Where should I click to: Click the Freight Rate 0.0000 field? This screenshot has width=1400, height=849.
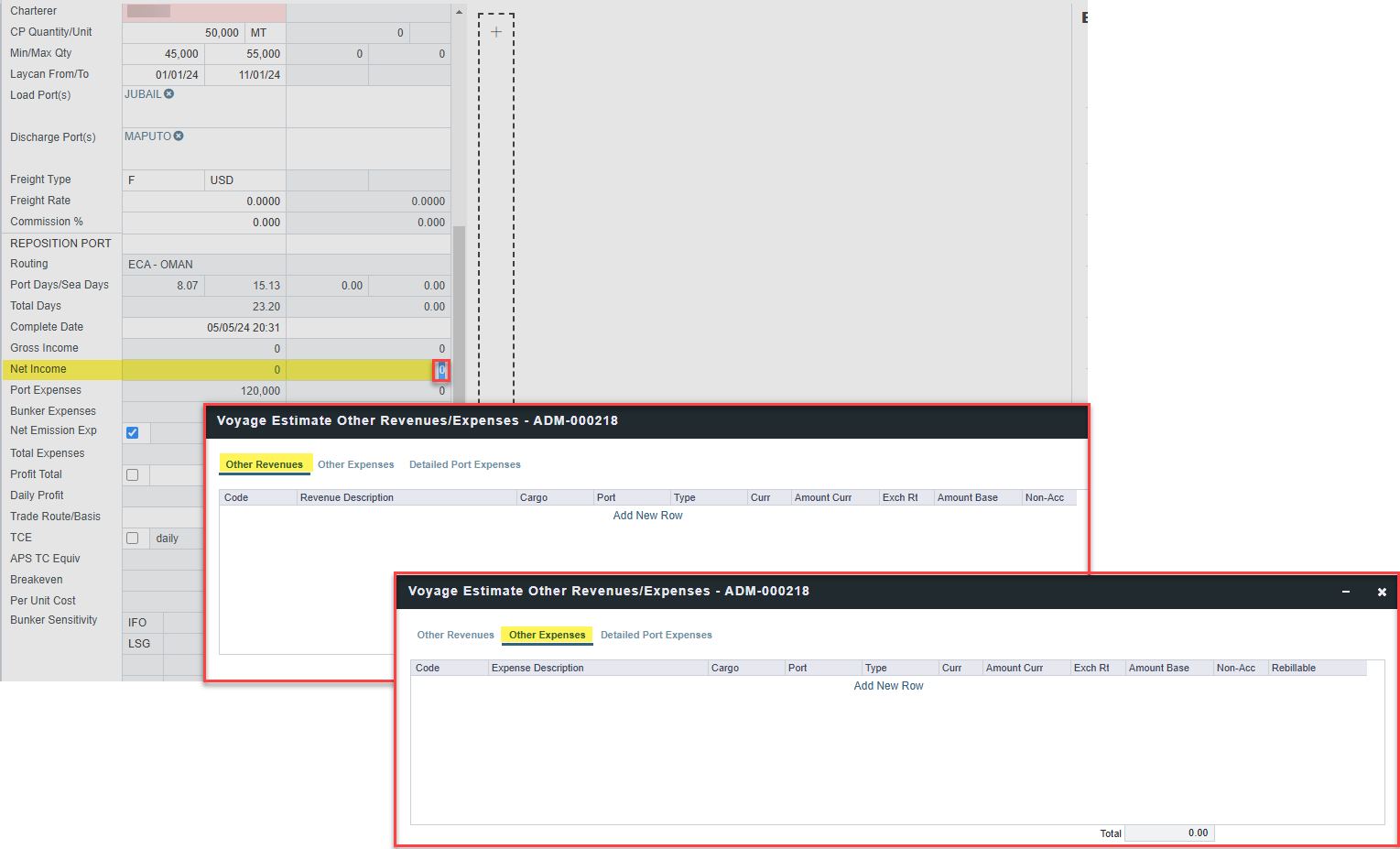(x=204, y=201)
